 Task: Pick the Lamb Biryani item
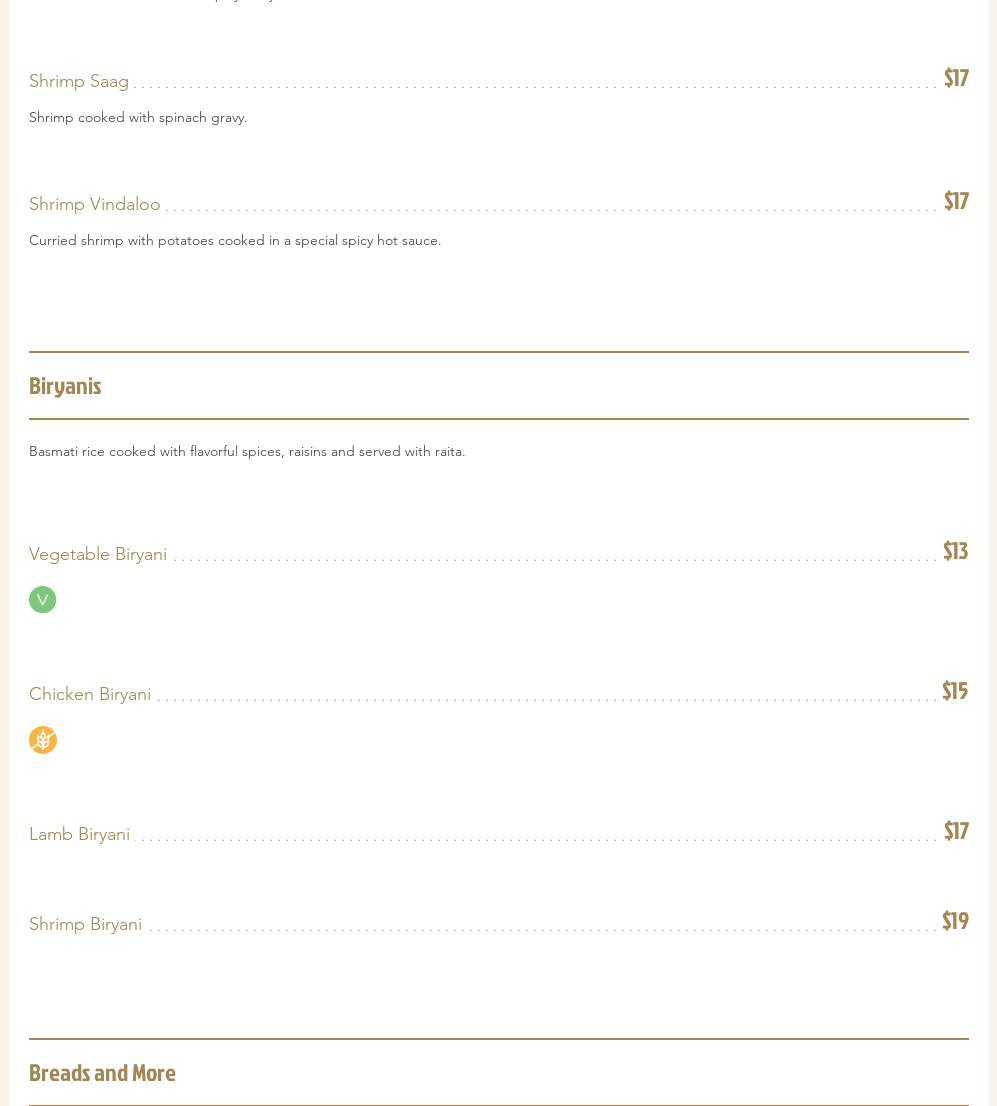[80, 834]
